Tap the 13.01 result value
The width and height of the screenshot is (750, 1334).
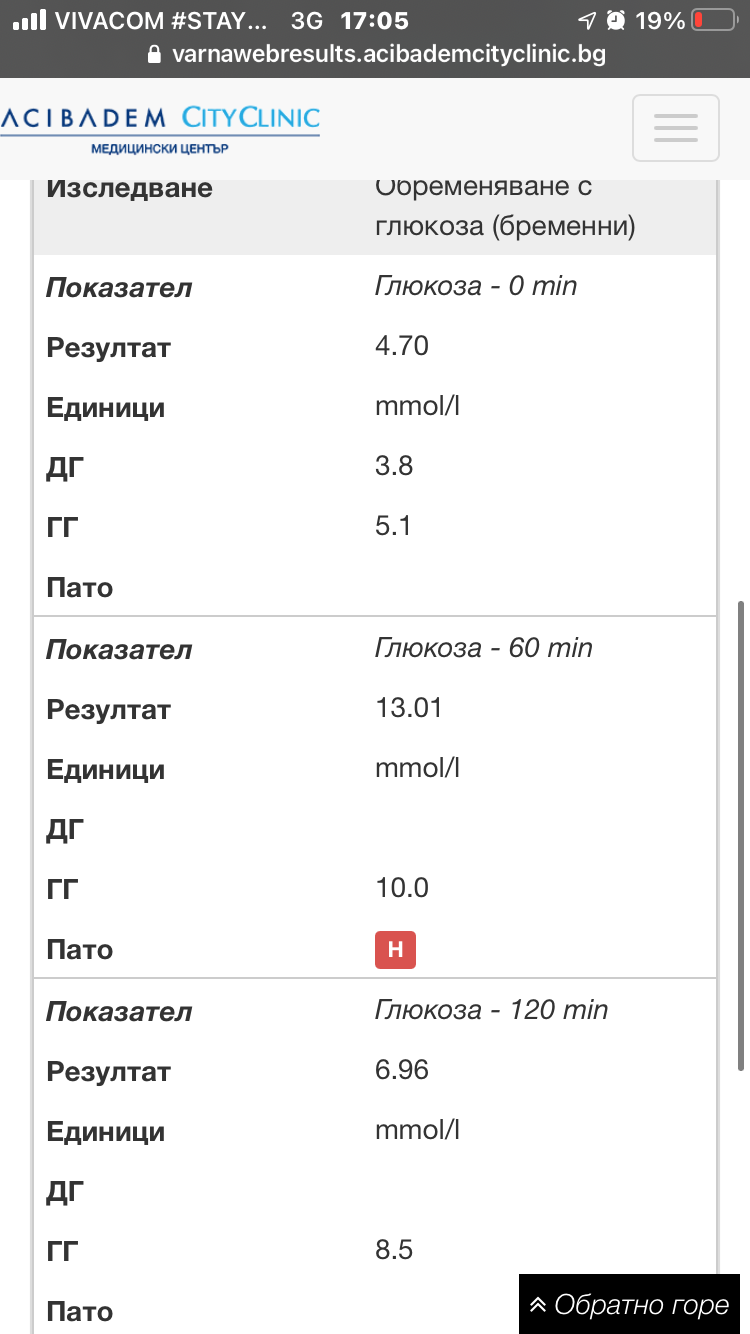click(x=408, y=708)
